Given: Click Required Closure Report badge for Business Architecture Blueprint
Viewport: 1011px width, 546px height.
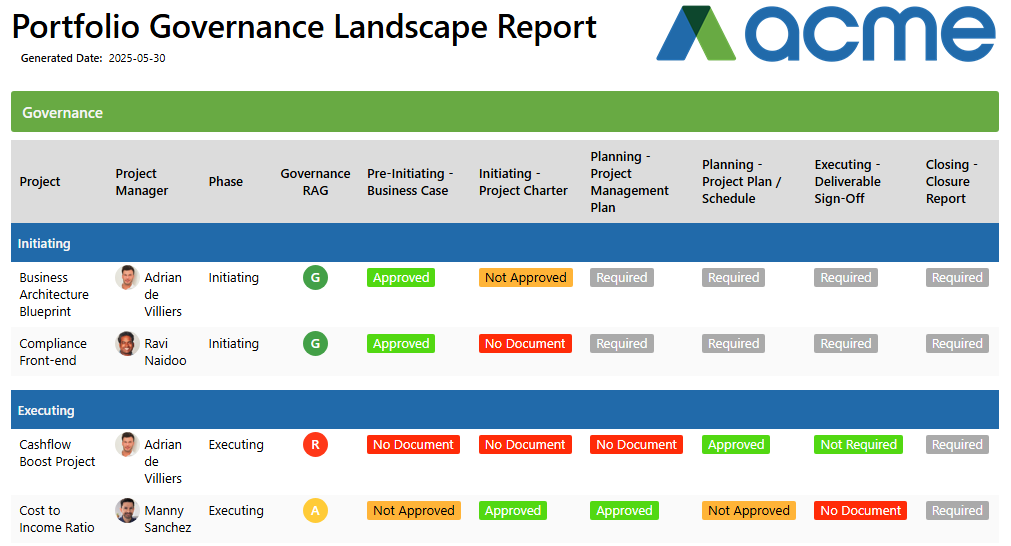Looking at the screenshot, I should pyautogui.click(x=957, y=278).
